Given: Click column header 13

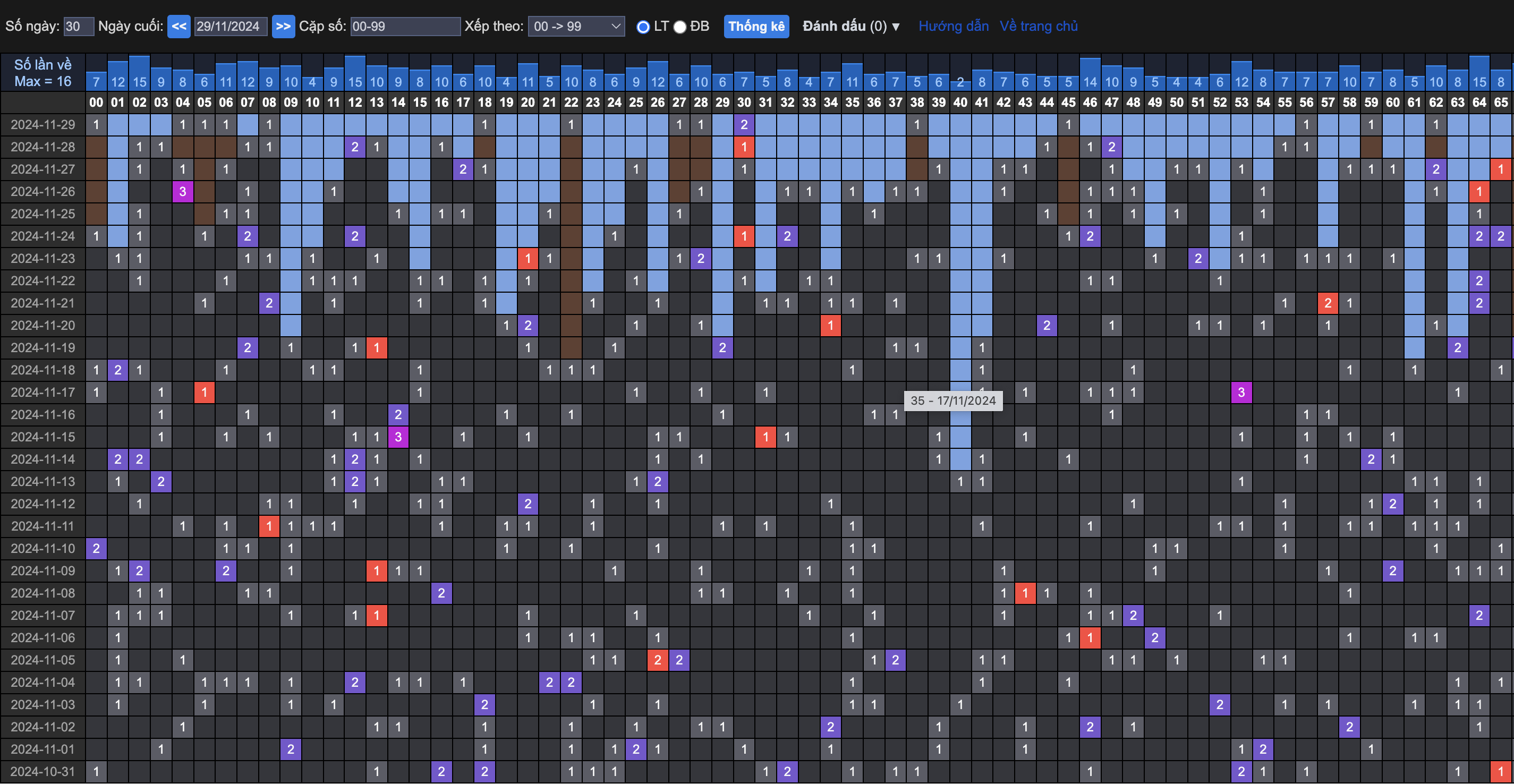Looking at the screenshot, I should point(377,103).
